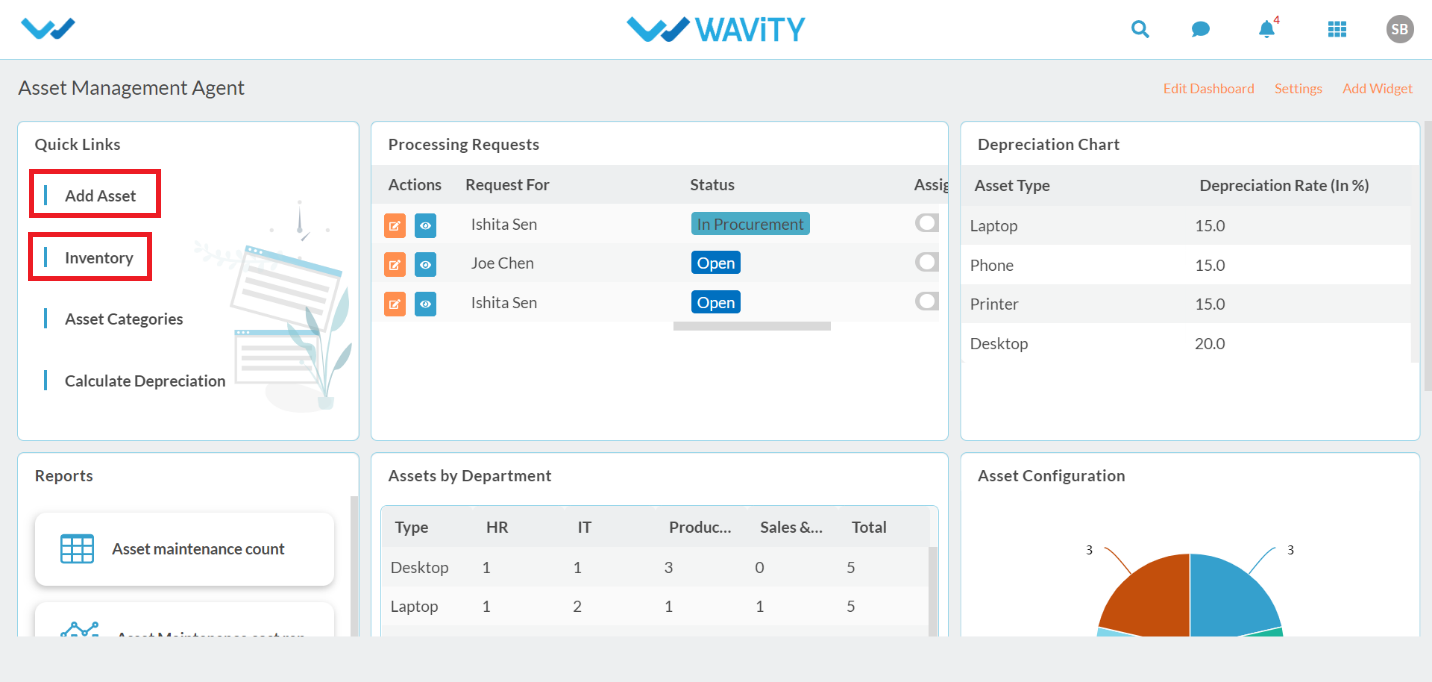Click the Status column header
This screenshot has width=1432, height=682.
pyautogui.click(x=712, y=185)
